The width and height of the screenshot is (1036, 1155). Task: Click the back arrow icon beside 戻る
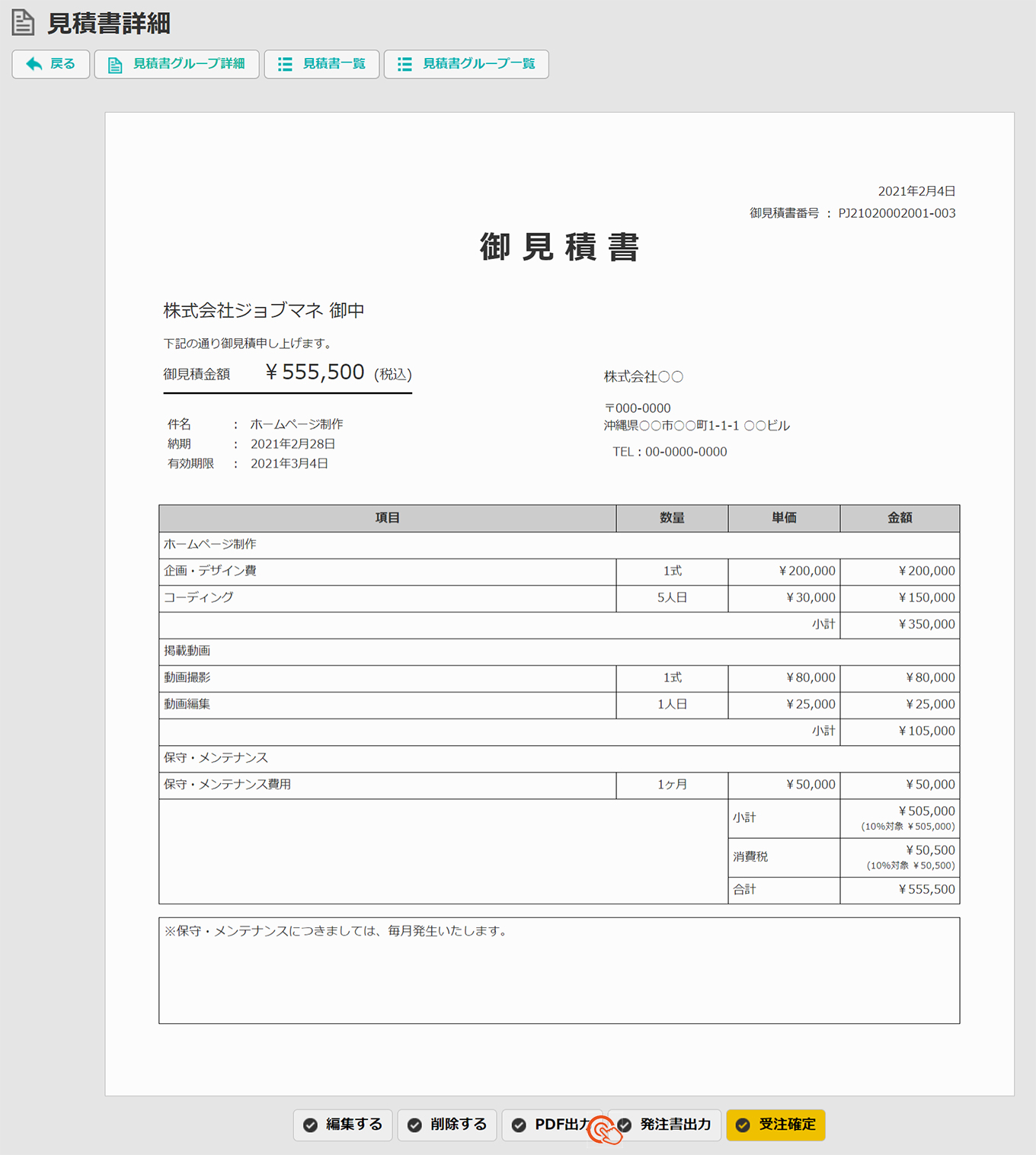click(34, 64)
